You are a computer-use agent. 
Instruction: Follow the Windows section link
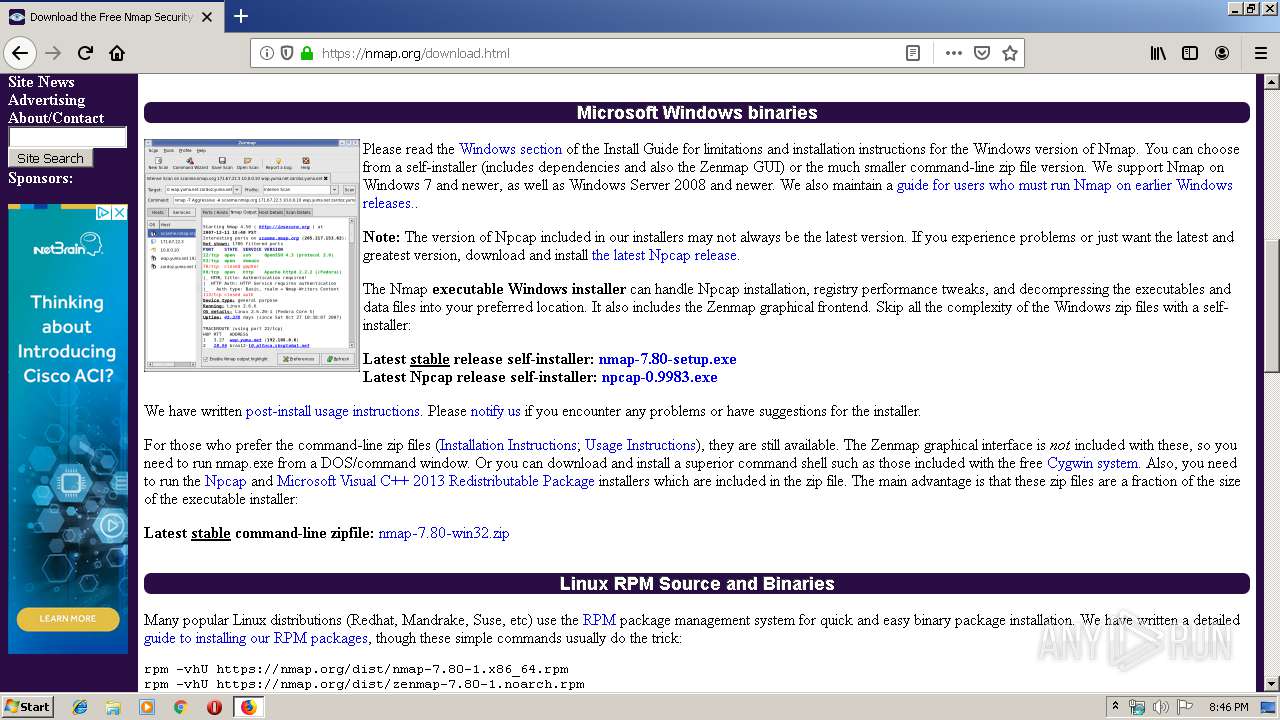click(510, 149)
